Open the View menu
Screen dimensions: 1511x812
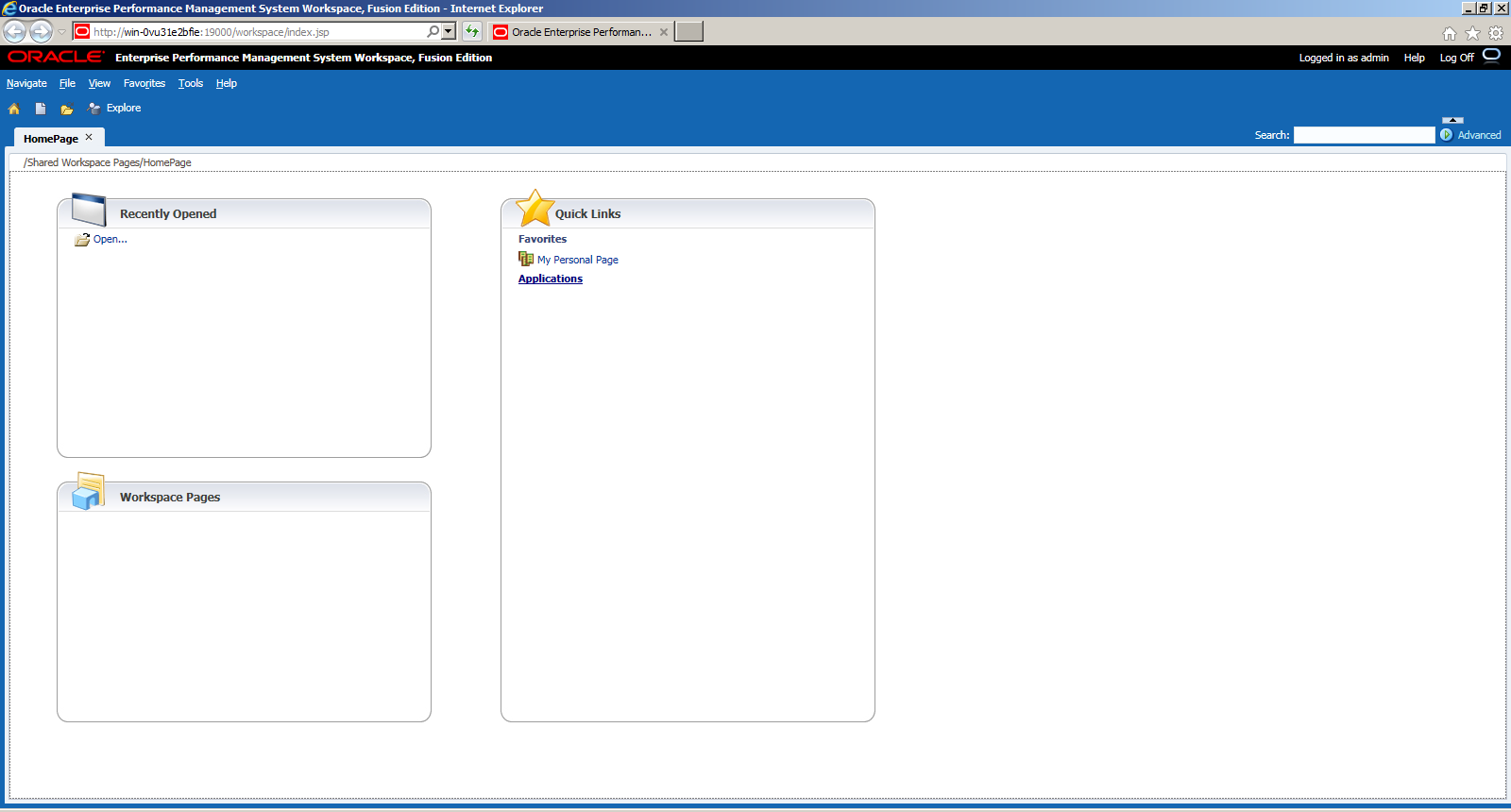(99, 83)
